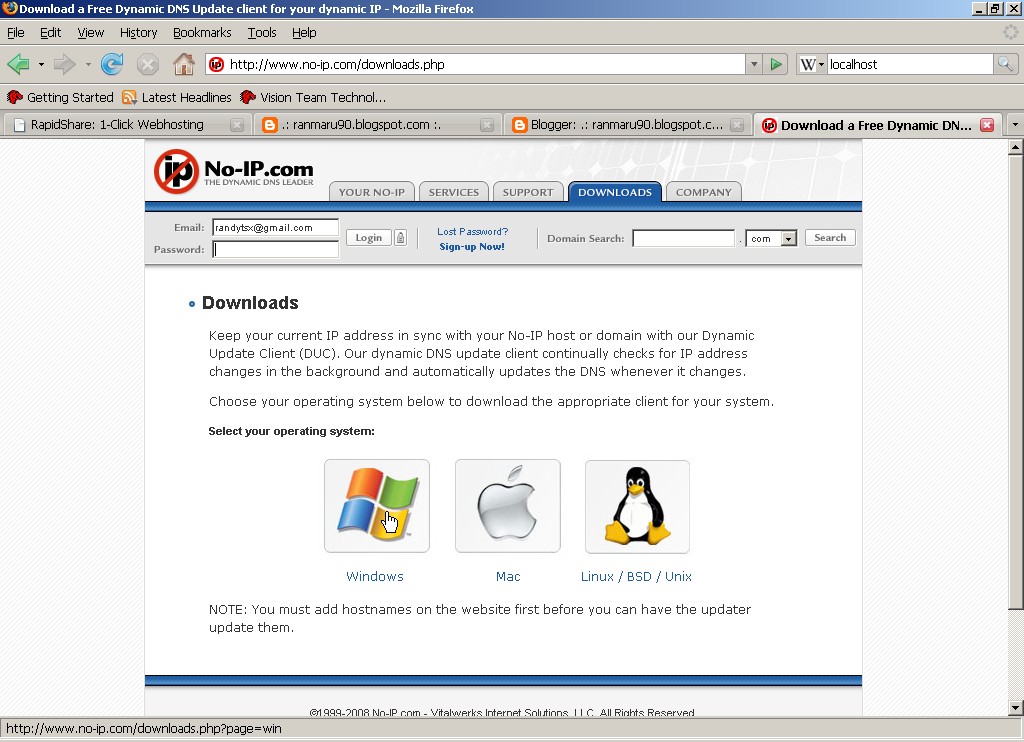Close the Download a Free Dynamic DNS tab
1024x742 pixels.
987,125
